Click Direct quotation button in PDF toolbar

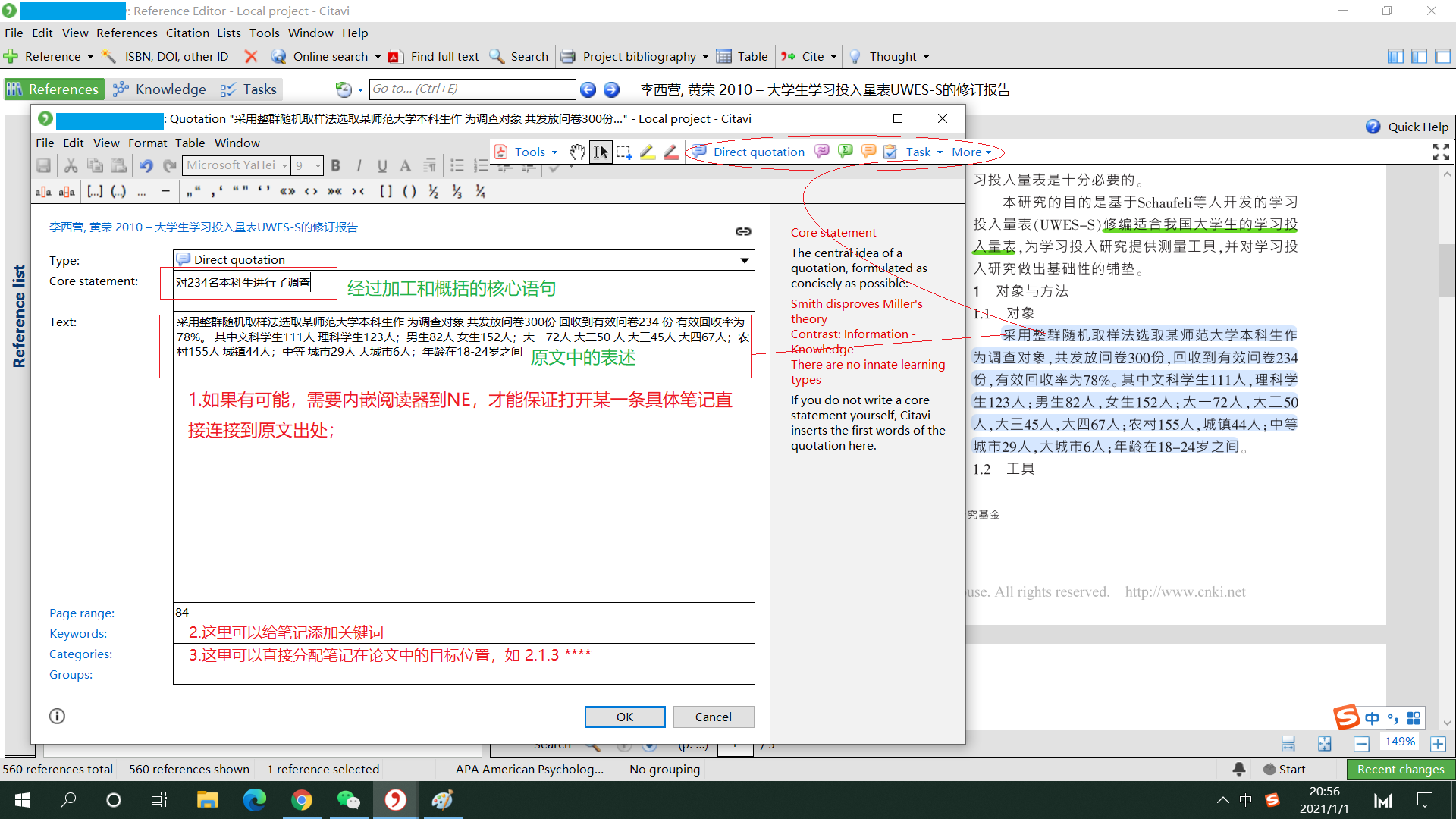[748, 152]
